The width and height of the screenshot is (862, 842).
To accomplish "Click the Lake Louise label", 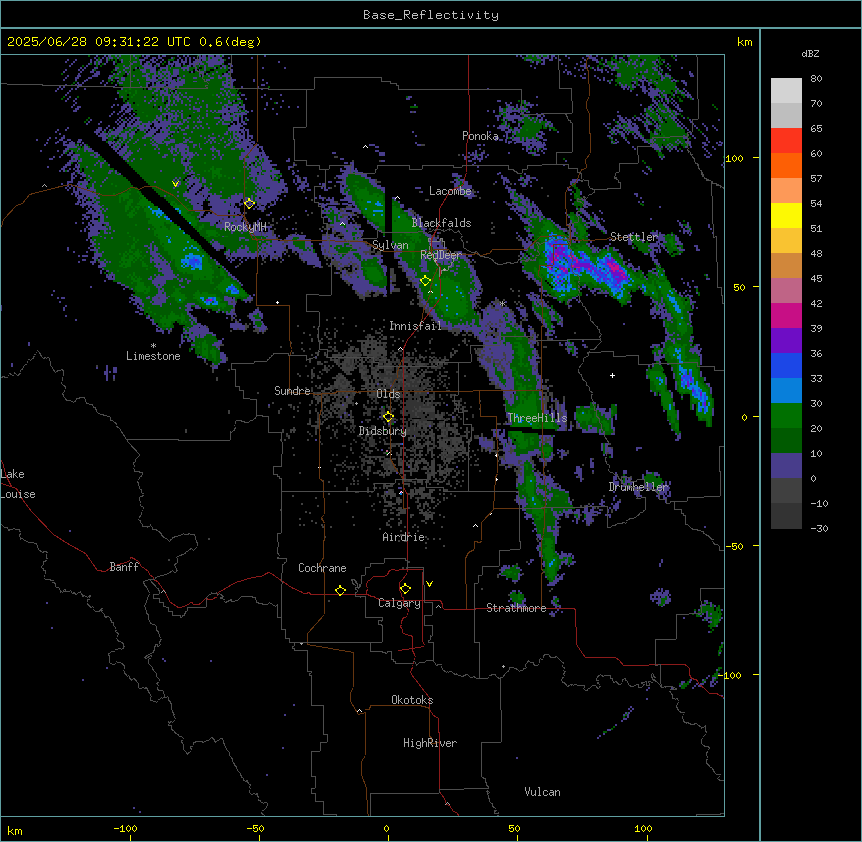I will click(18, 484).
